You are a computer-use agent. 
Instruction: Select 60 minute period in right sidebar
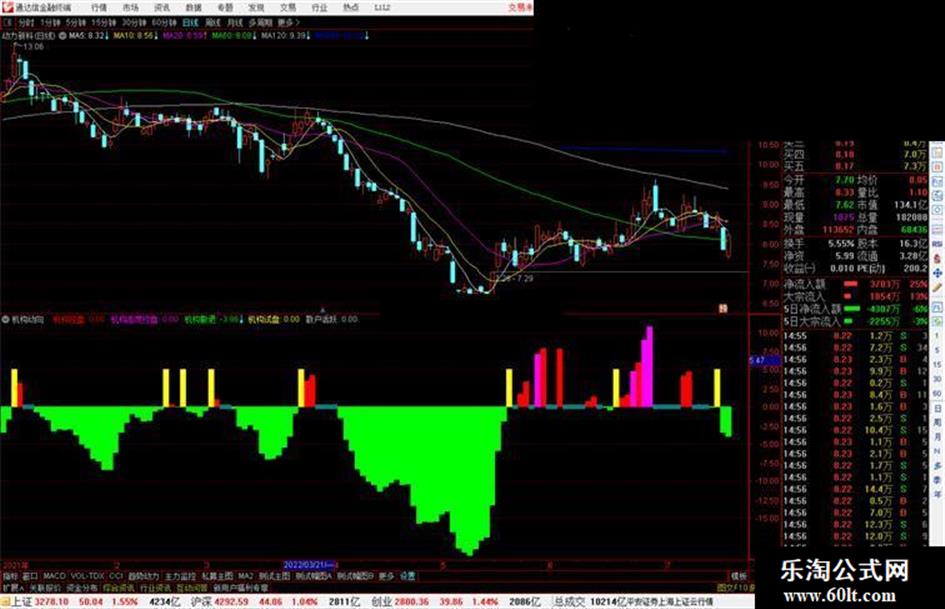[x=937, y=394]
